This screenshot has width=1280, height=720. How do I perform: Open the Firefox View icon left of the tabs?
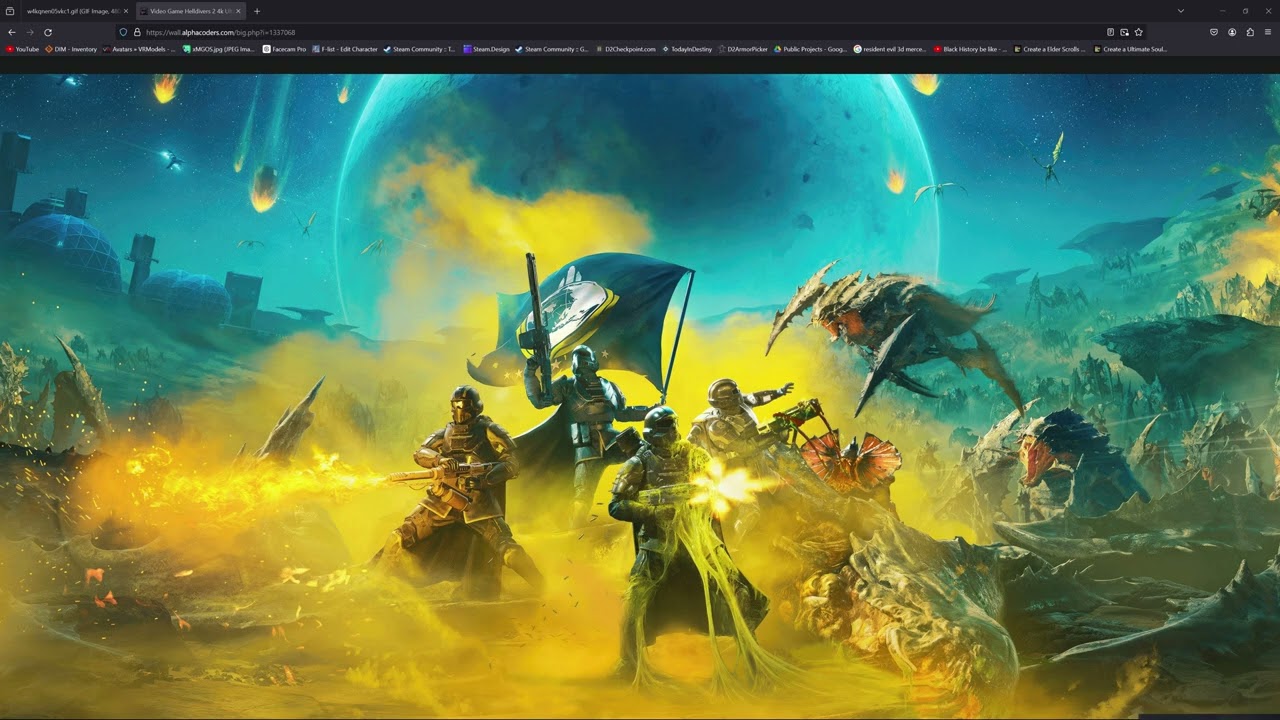tap(10, 11)
